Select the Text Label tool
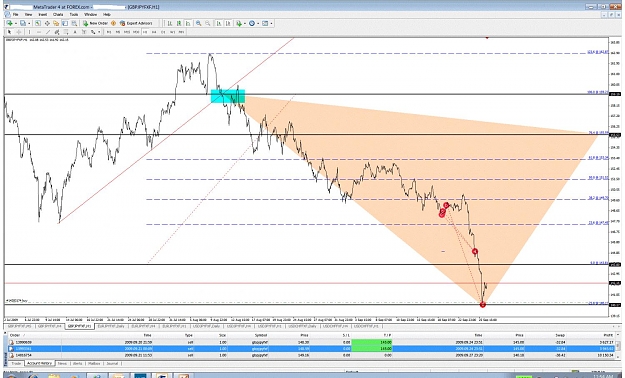625x378 pixels. (x=84, y=32)
